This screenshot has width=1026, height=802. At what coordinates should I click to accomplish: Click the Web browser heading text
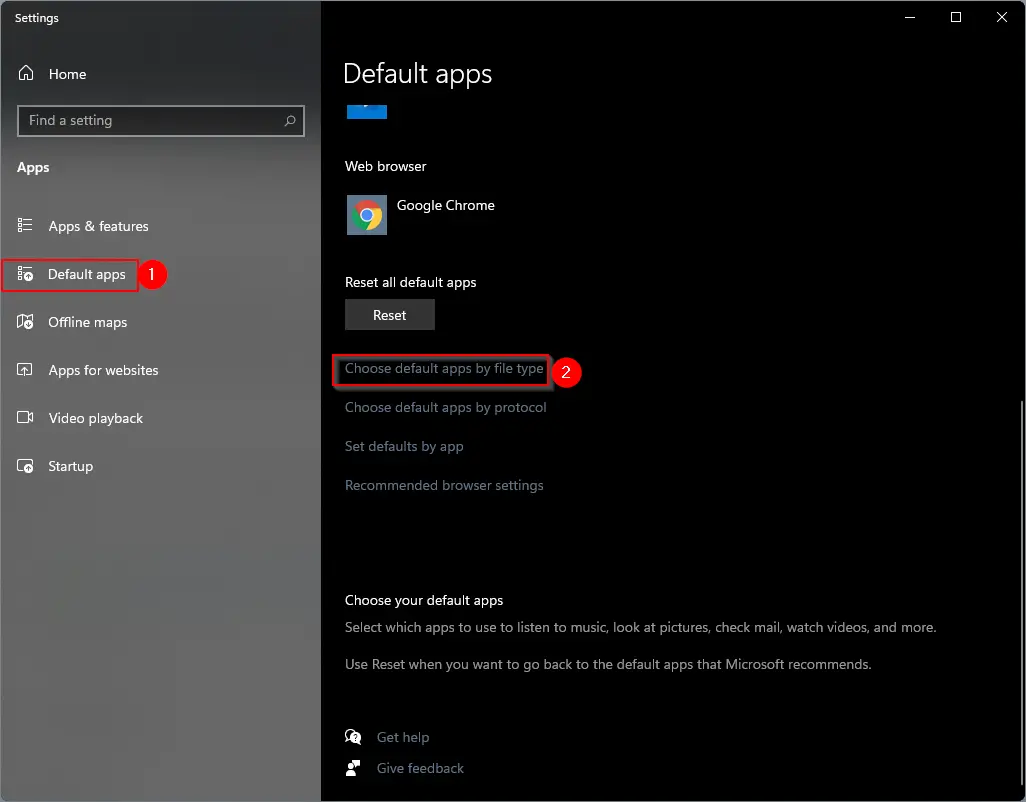(385, 166)
